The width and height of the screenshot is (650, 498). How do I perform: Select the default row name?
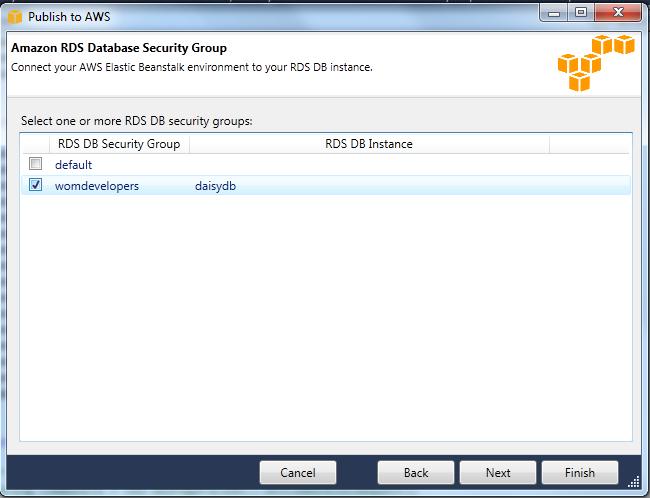point(73,165)
